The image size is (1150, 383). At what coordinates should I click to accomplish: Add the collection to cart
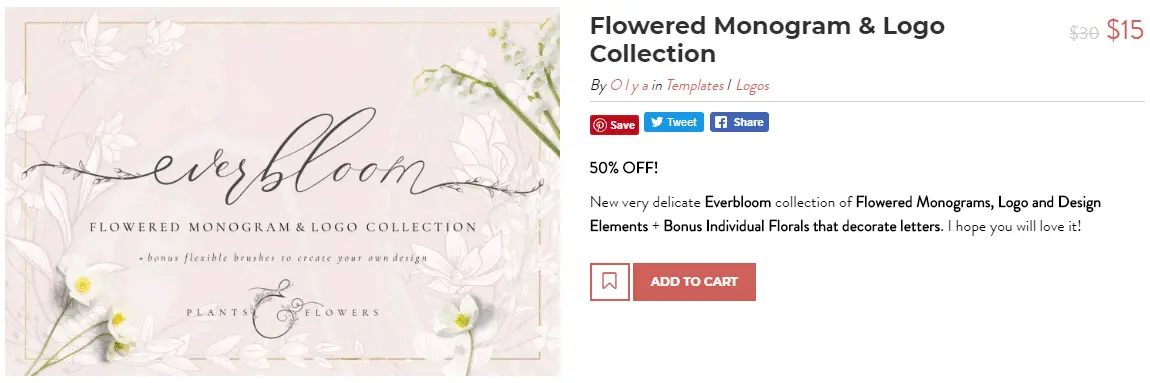pyautogui.click(x=694, y=282)
